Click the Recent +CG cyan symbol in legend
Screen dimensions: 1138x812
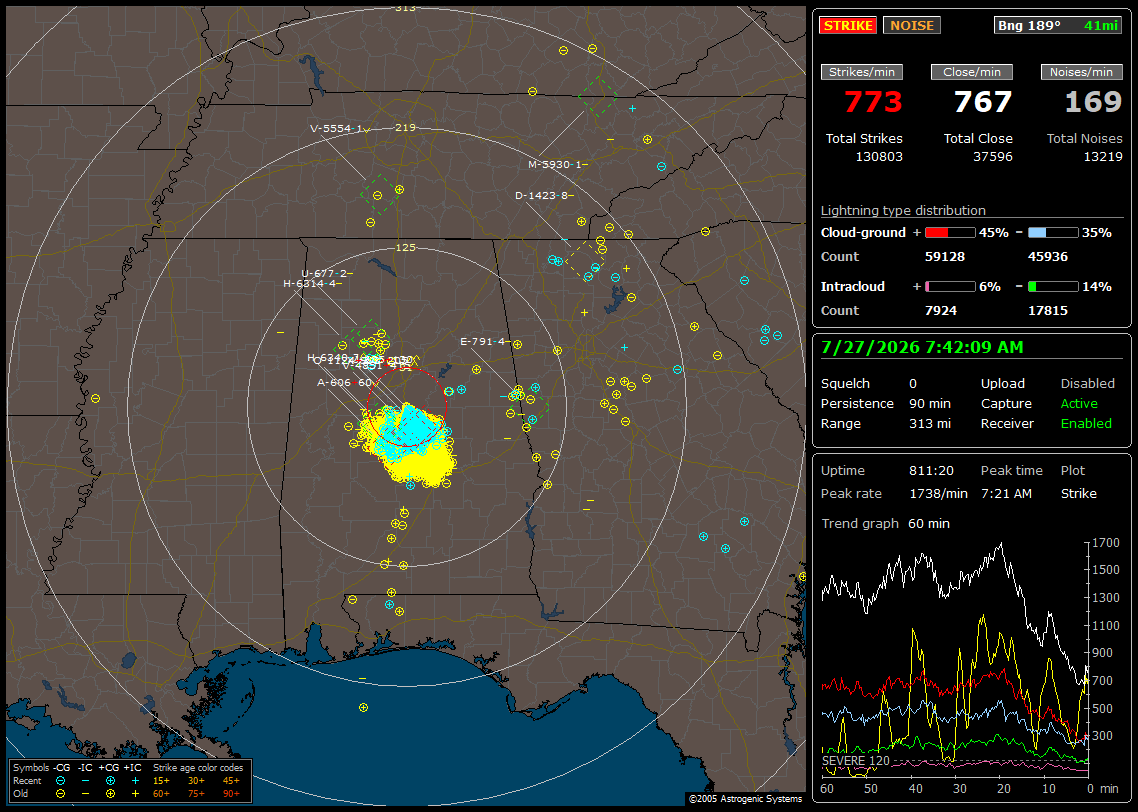110,781
